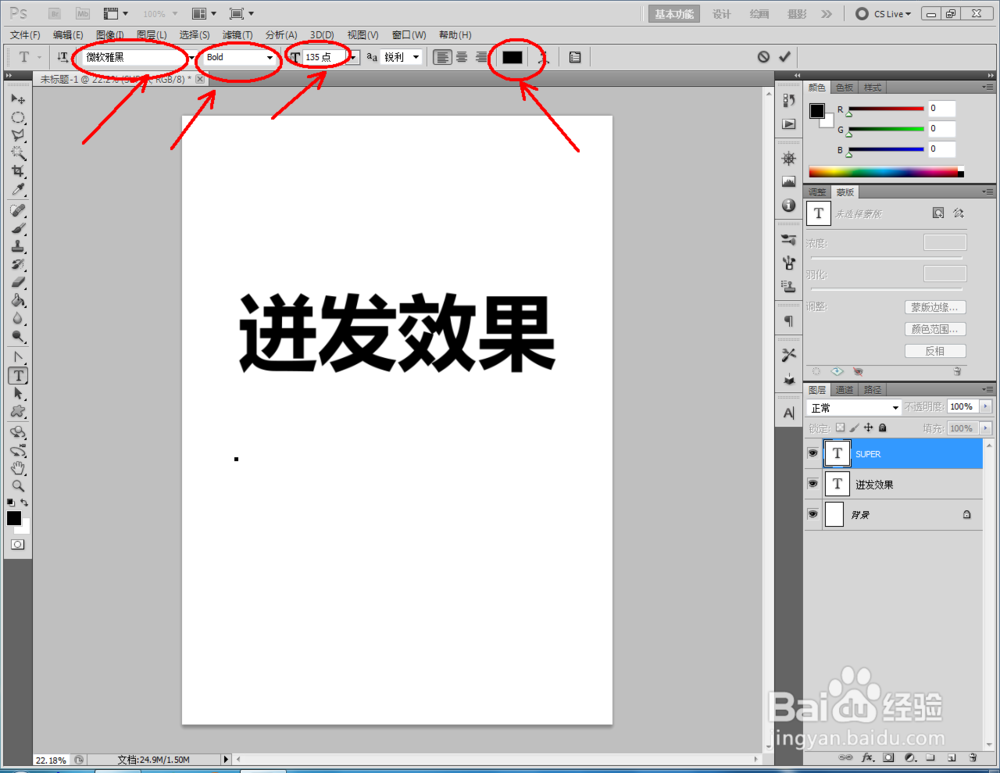Select the Horizontal Type tool
This screenshot has height=773, width=1000.
tap(18, 376)
